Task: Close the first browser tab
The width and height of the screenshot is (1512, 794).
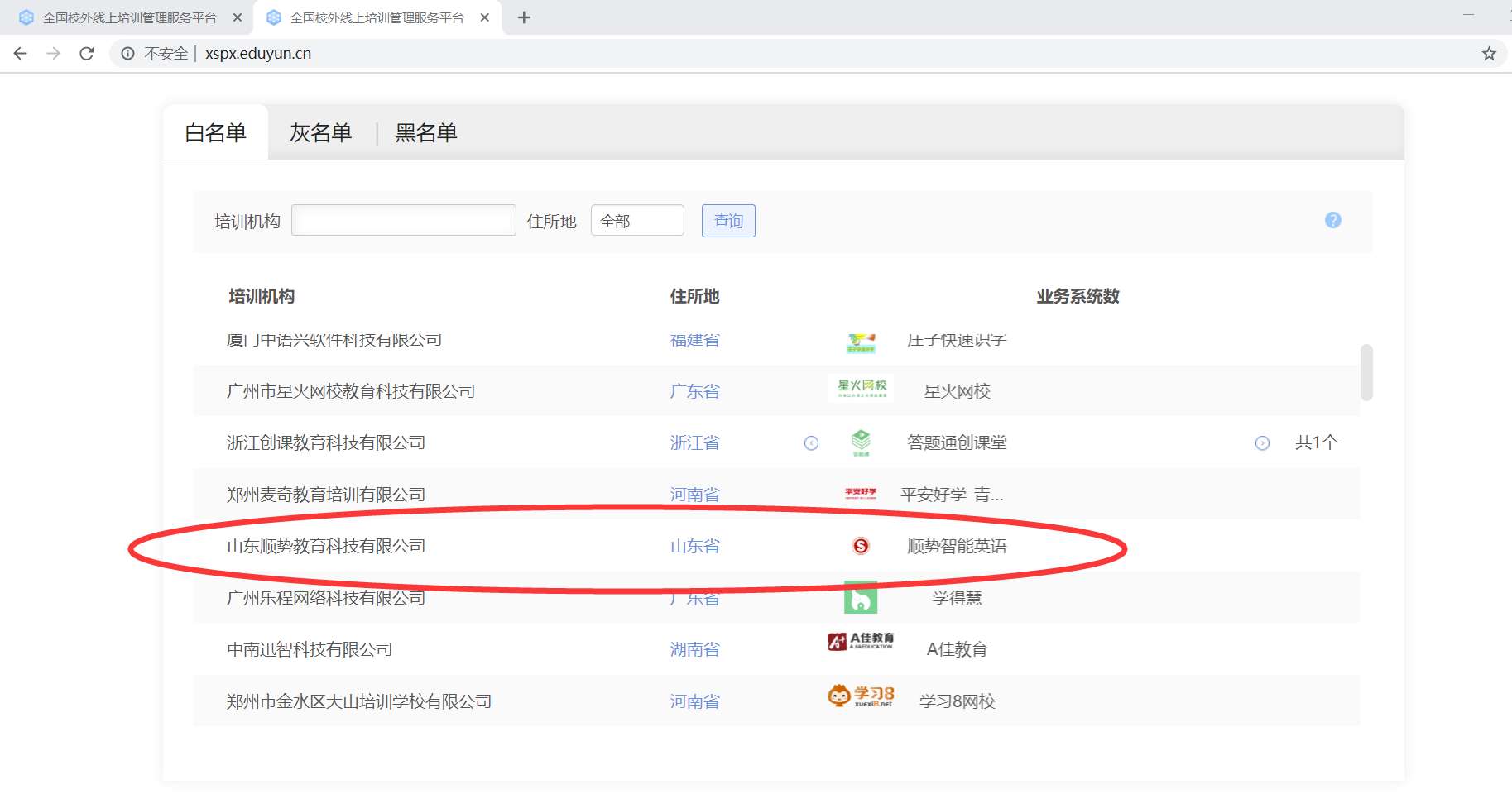Action: coord(238,17)
